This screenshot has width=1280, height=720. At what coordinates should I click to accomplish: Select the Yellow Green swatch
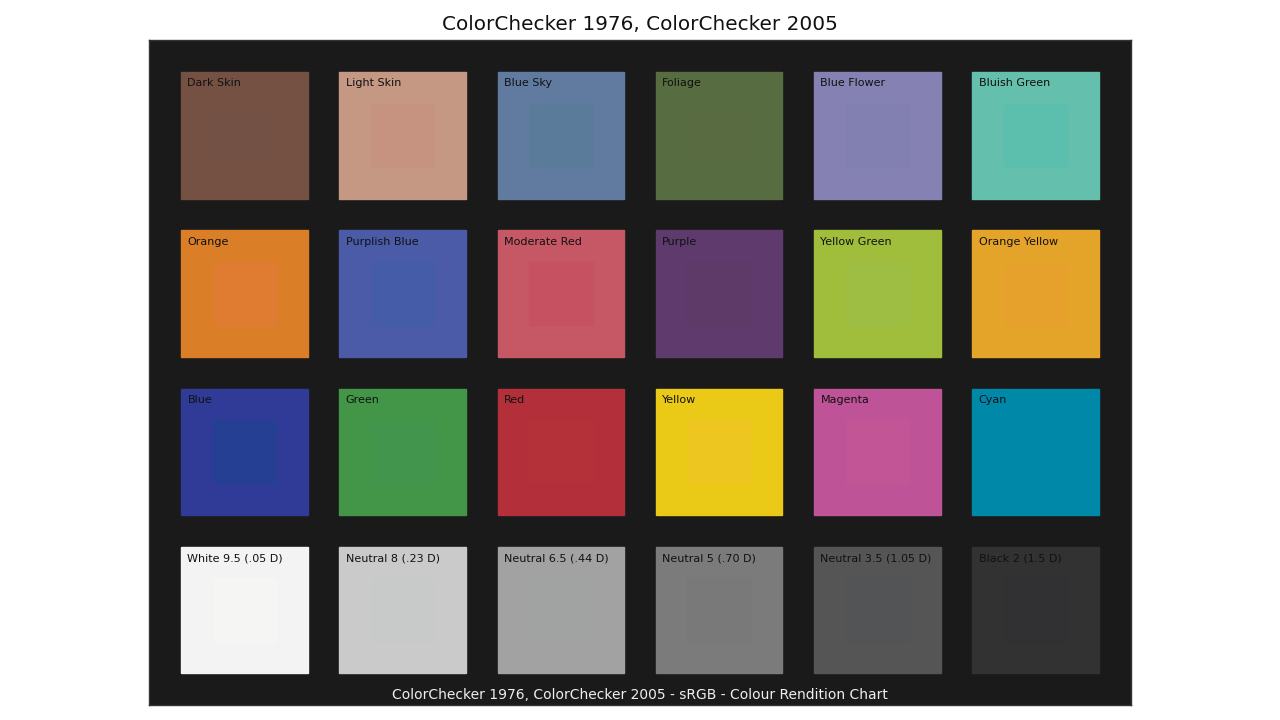[x=878, y=294]
